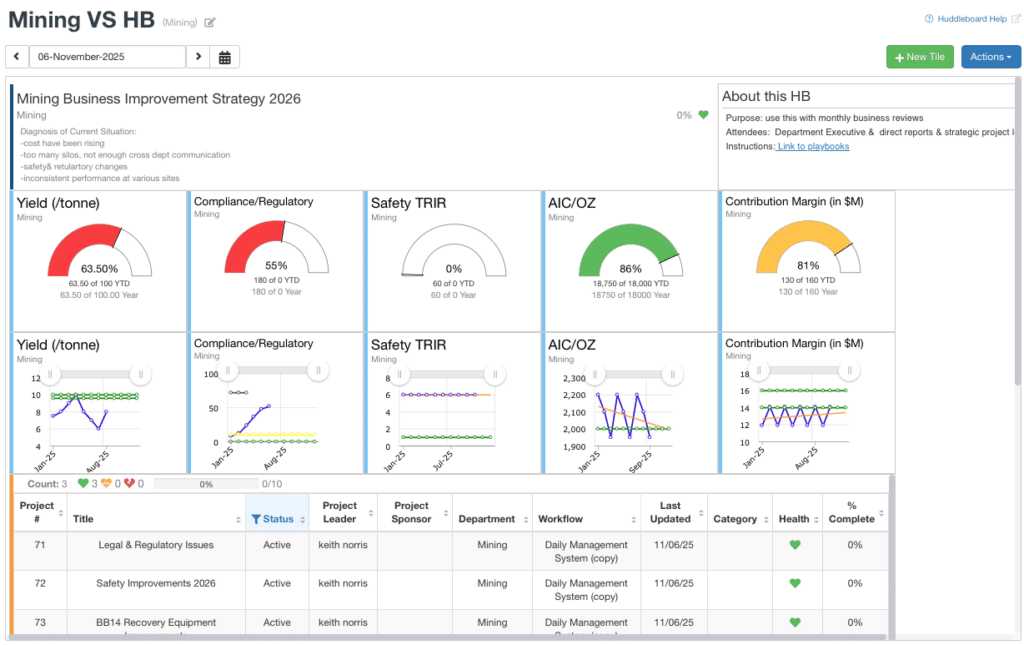
Task: Toggle the red broken heart count filter
Action: coord(129,484)
